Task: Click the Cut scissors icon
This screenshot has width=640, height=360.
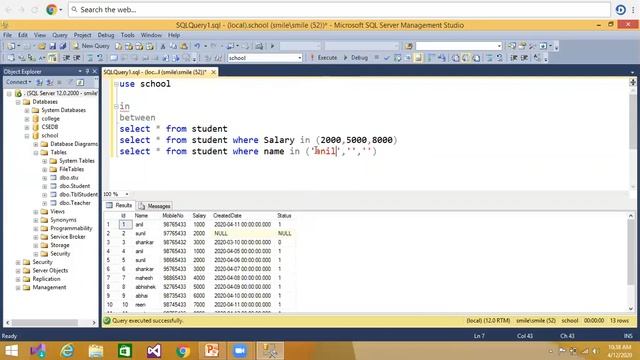Action: click(x=163, y=46)
